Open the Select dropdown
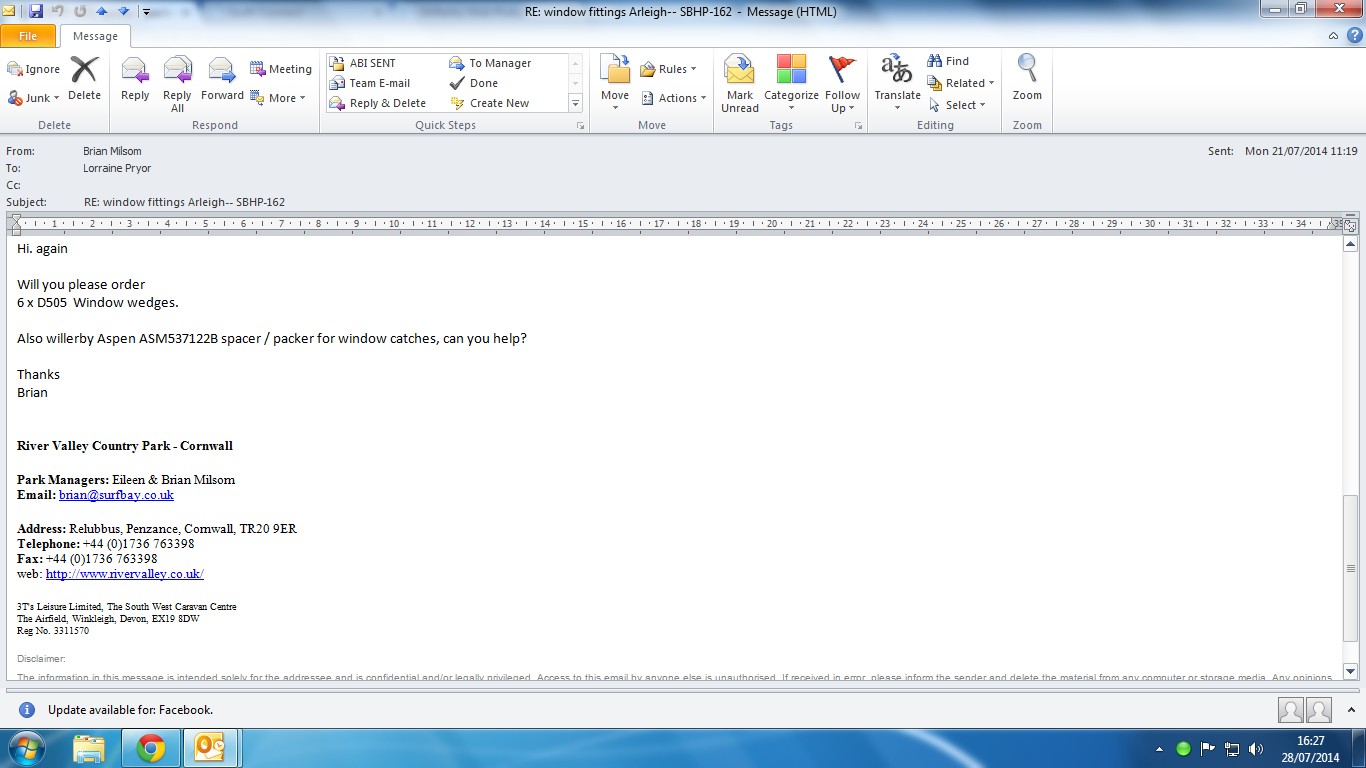The height and width of the screenshot is (768, 1366). pyautogui.click(x=957, y=105)
